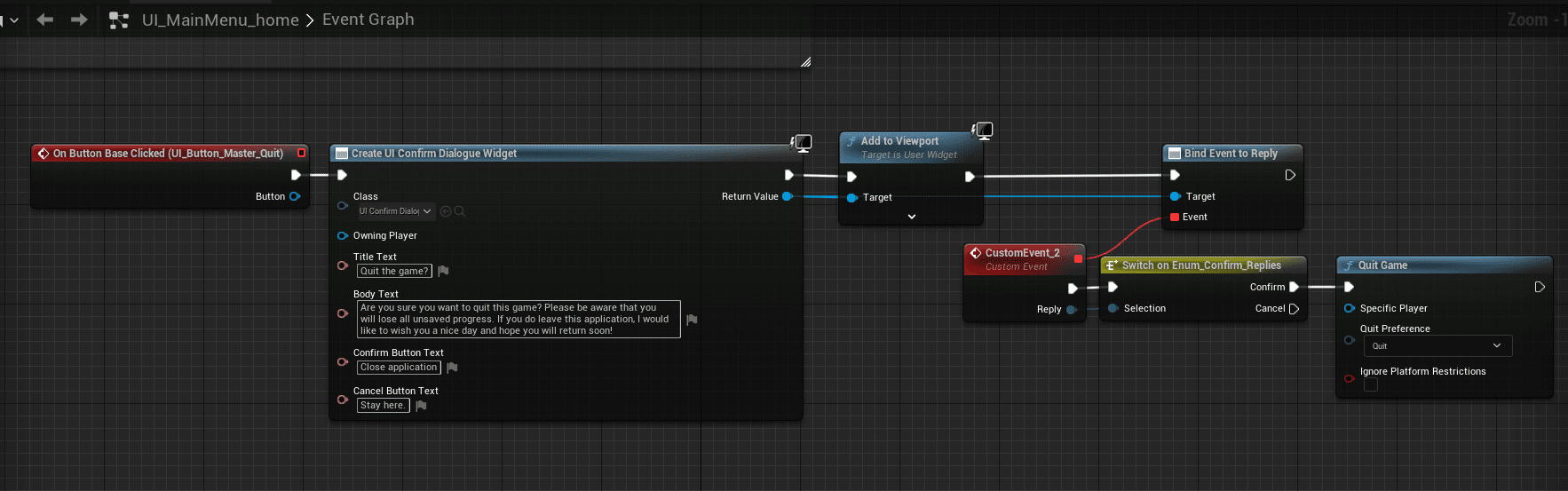
Task: Click the Return Value output pin
Action: (x=787, y=196)
